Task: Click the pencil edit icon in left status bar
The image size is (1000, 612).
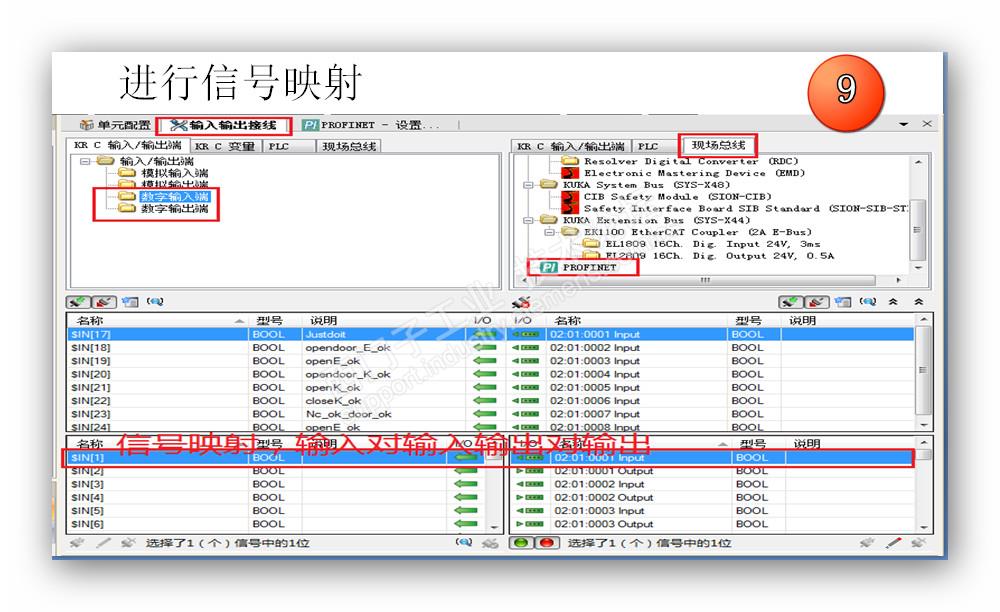Action: pyautogui.click(x=103, y=543)
